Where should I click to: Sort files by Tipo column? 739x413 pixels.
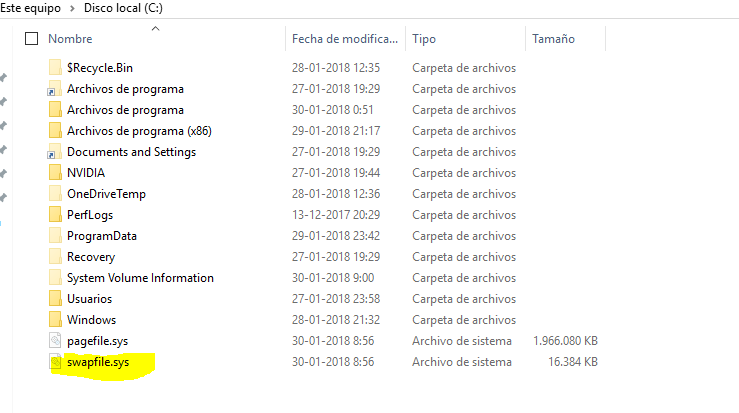coord(424,39)
